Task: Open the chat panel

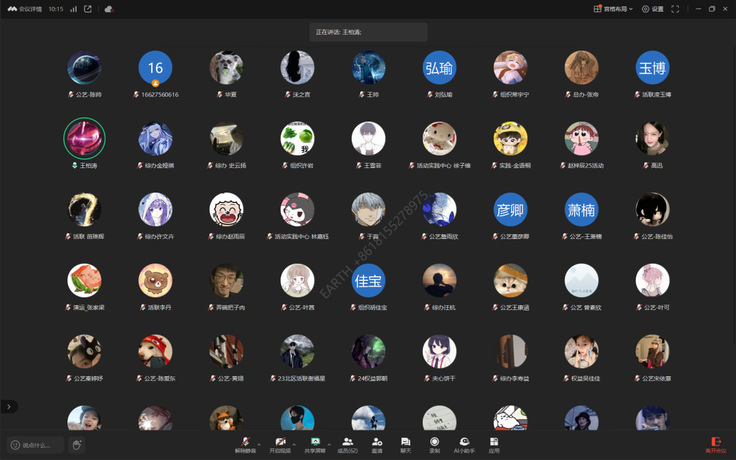Action: point(405,443)
